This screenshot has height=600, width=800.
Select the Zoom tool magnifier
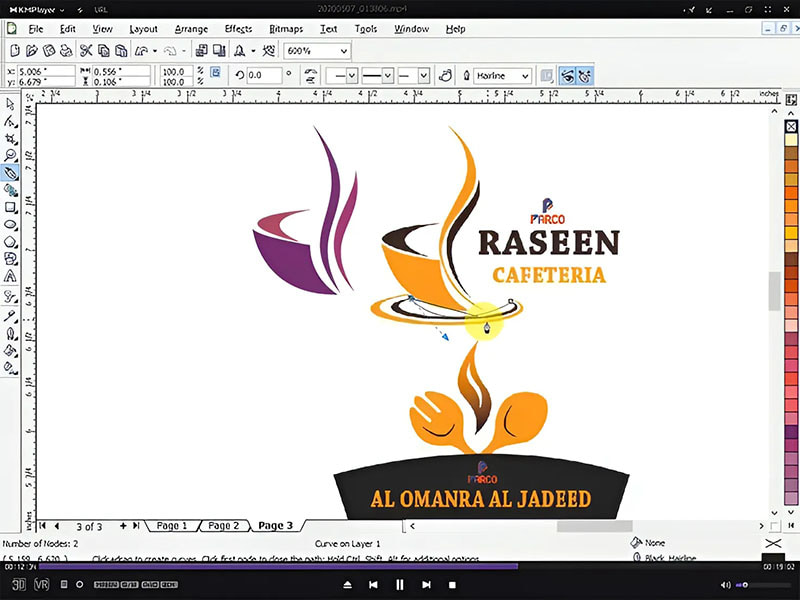click(x=10, y=156)
